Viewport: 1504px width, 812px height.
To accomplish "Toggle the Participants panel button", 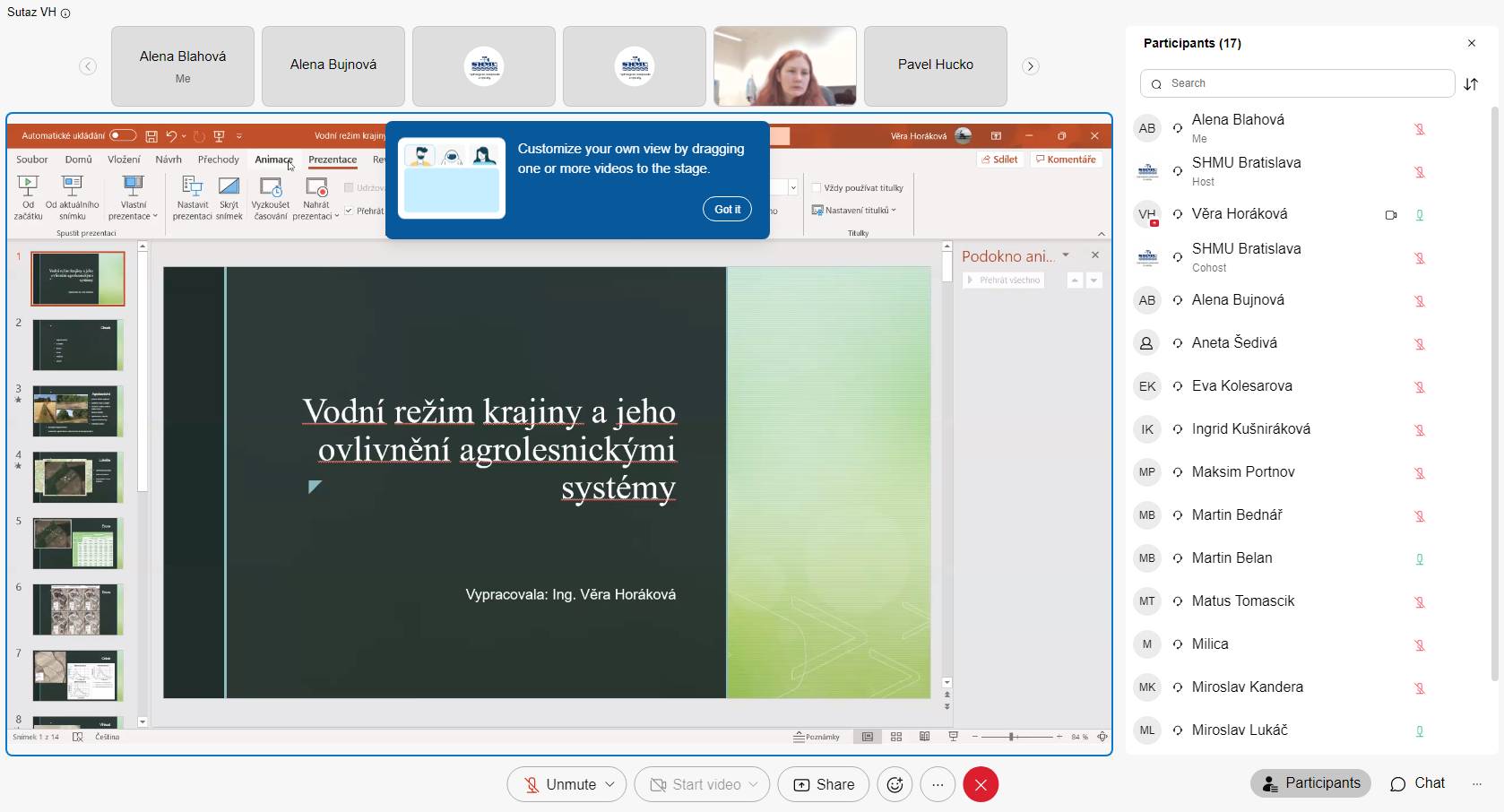I will [x=1310, y=783].
